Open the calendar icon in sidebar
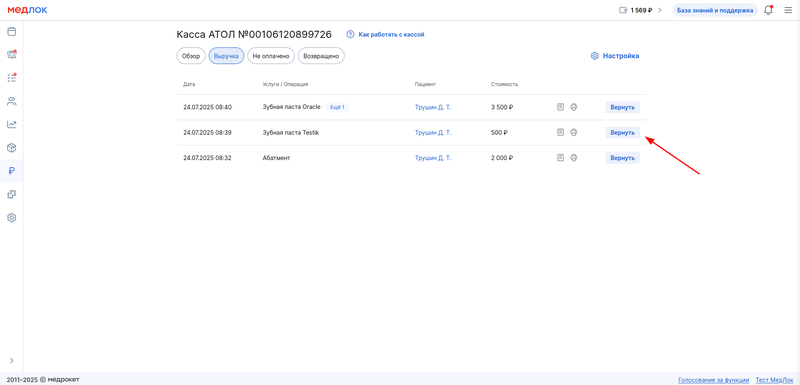Viewport: 800px width, 385px height. pos(11,32)
